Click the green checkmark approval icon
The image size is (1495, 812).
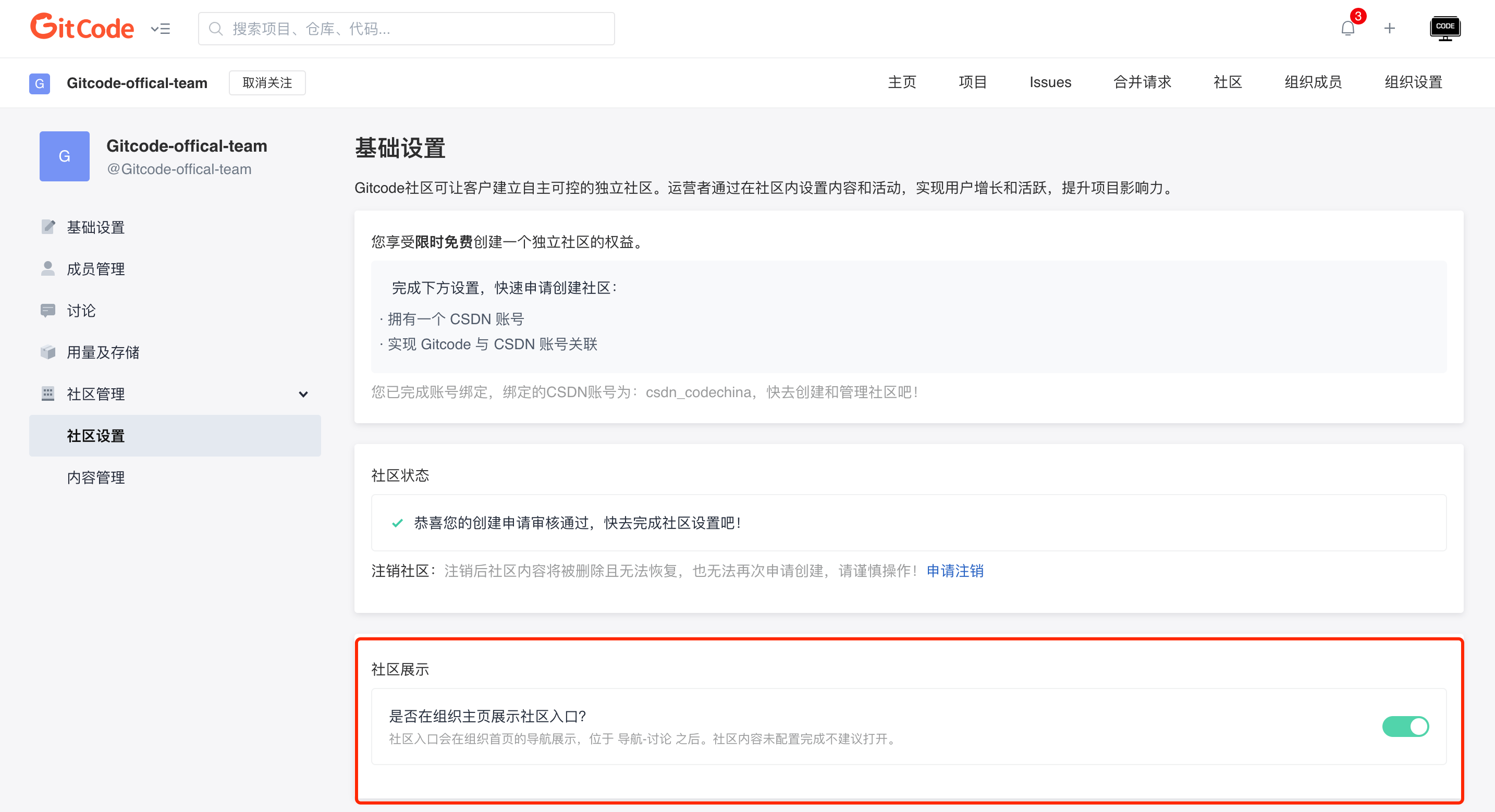(398, 524)
